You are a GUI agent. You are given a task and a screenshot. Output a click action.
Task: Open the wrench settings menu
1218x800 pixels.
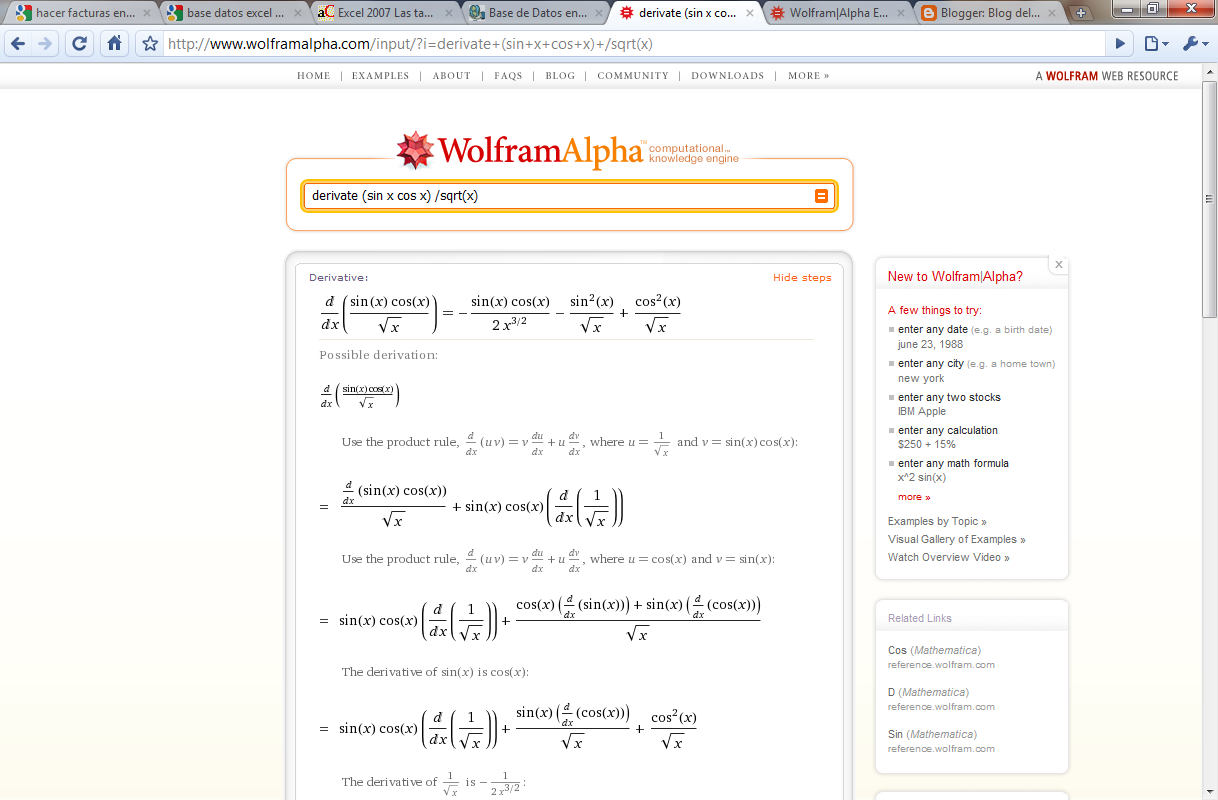point(1194,44)
